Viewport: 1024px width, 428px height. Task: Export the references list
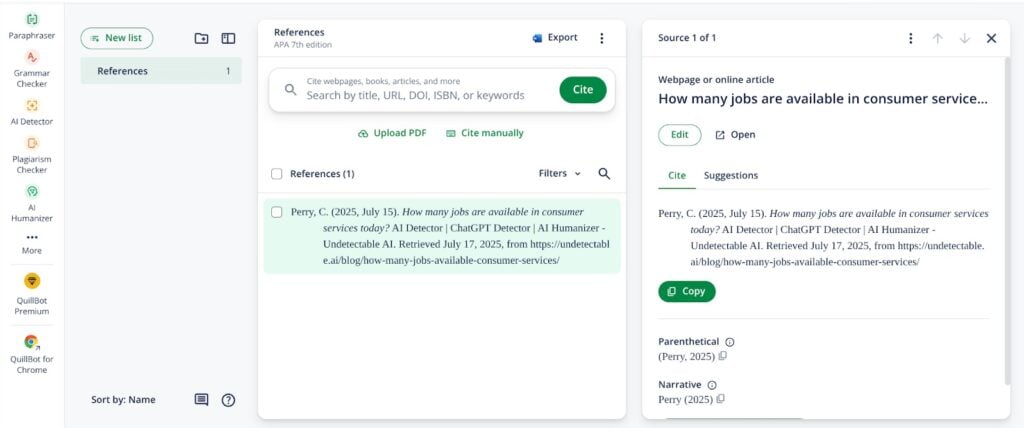[555, 38]
